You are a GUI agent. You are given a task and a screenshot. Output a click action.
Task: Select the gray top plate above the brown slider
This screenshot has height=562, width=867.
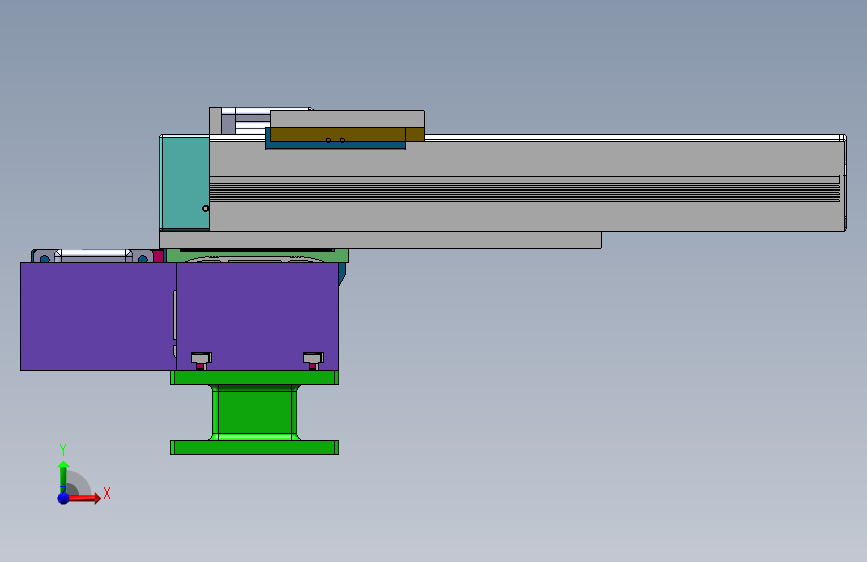click(x=347, y=119)
